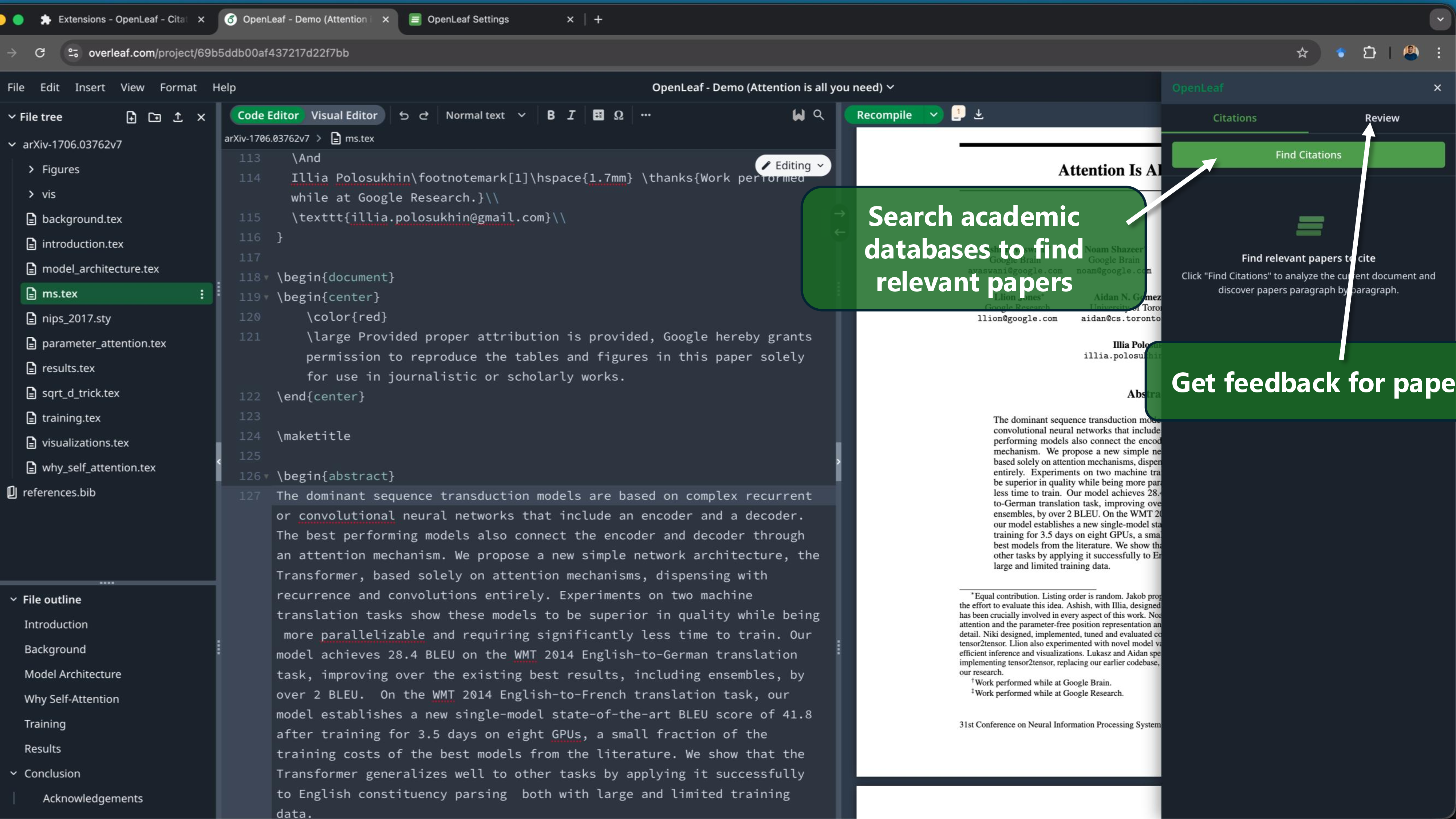The image size is (1456, 819).
Task: Collapse the File tree section
Action: tap(11, 117)
